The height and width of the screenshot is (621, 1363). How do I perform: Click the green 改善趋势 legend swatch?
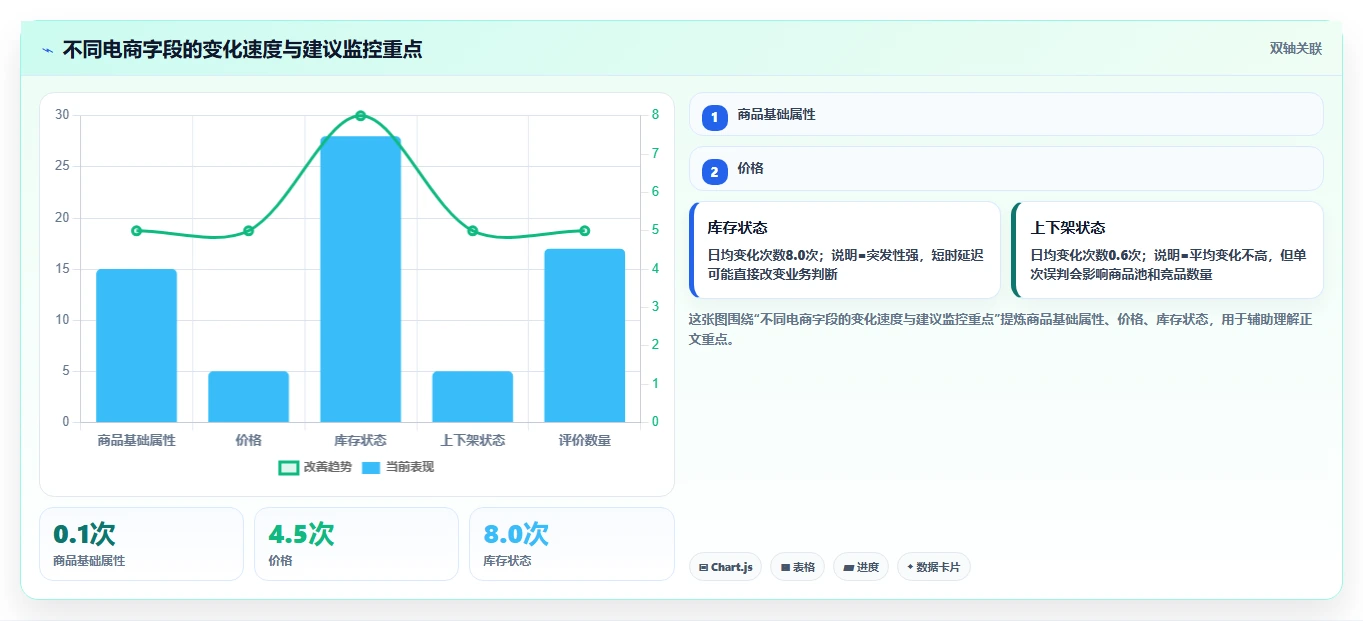tap(288, 467)
